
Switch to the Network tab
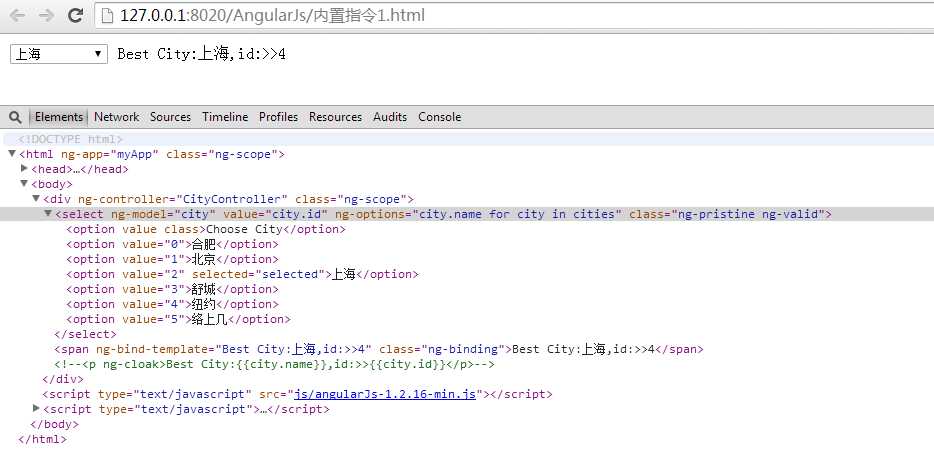tap(116, 117)
